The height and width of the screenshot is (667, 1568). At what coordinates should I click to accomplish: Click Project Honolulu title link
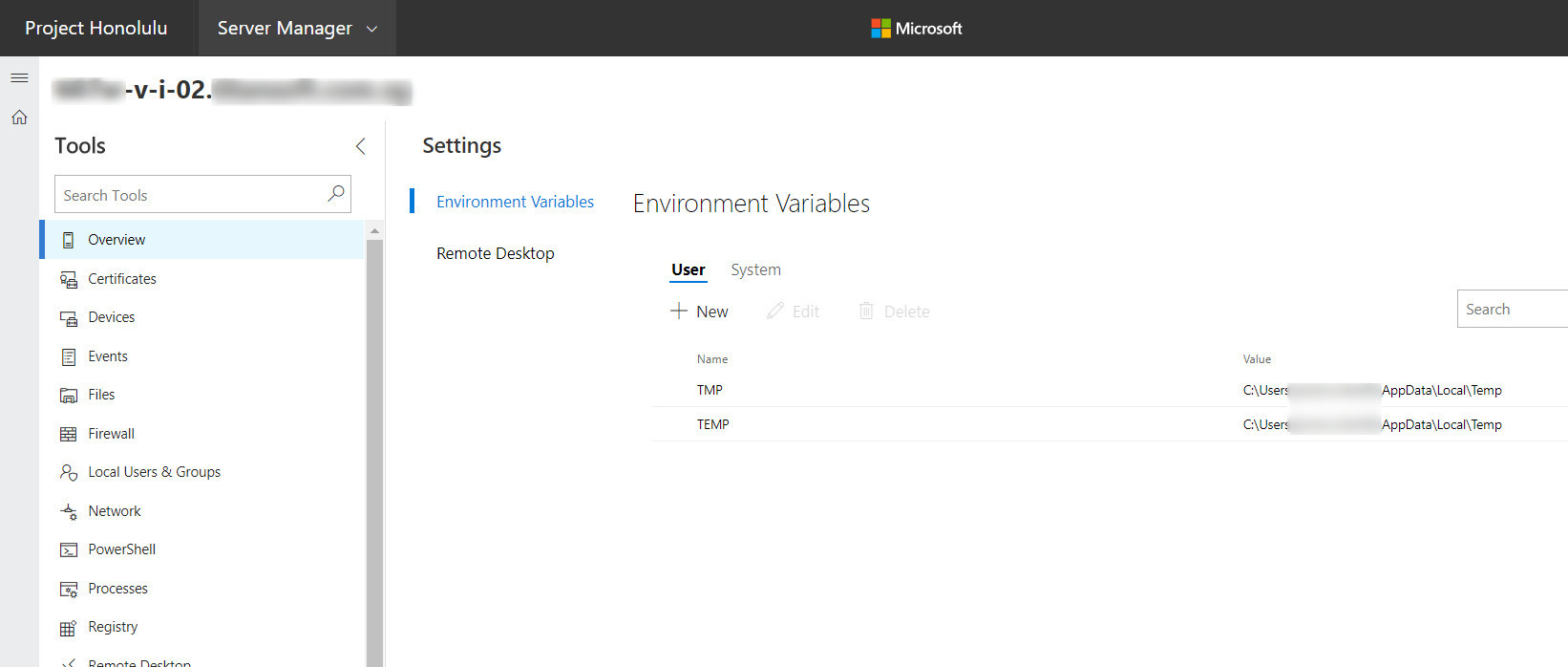(95, 29)
